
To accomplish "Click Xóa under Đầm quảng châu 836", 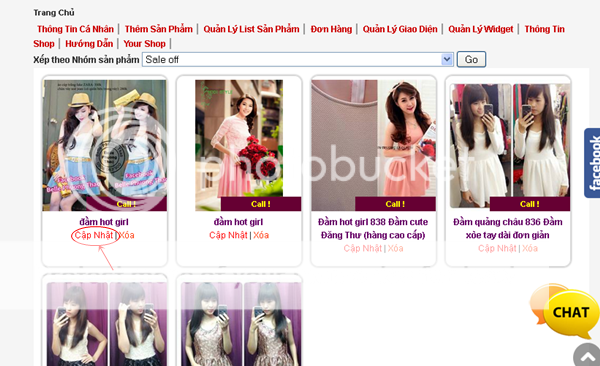I will point(530,248).
